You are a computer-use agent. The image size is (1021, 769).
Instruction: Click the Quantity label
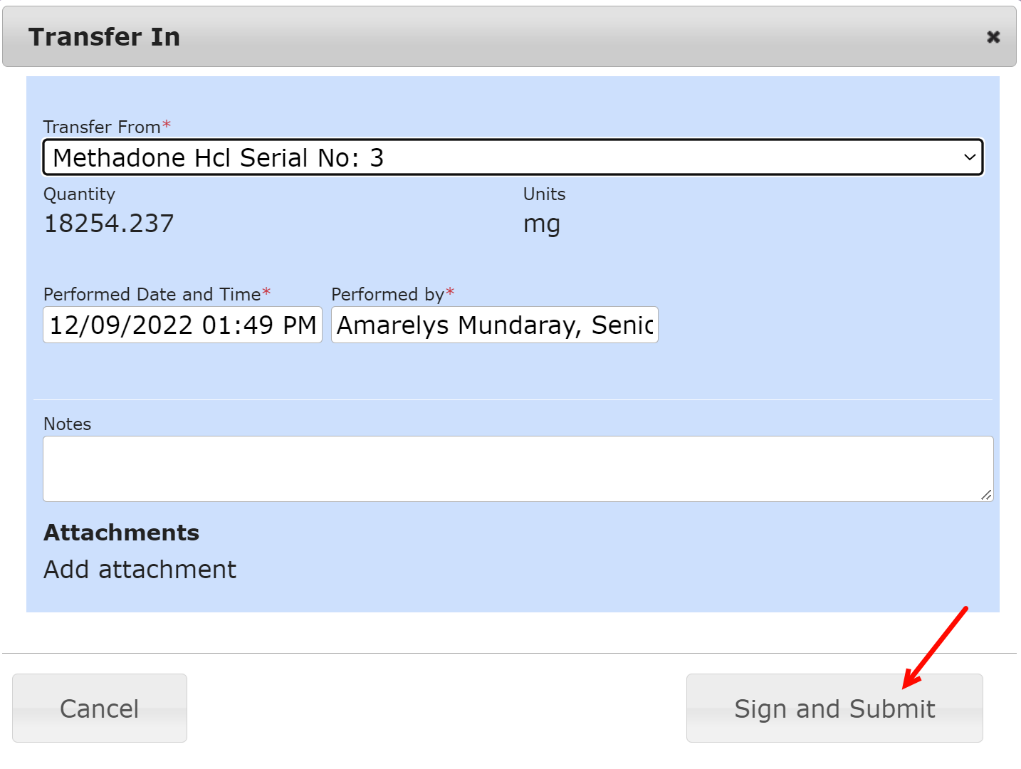coord(79,194)
